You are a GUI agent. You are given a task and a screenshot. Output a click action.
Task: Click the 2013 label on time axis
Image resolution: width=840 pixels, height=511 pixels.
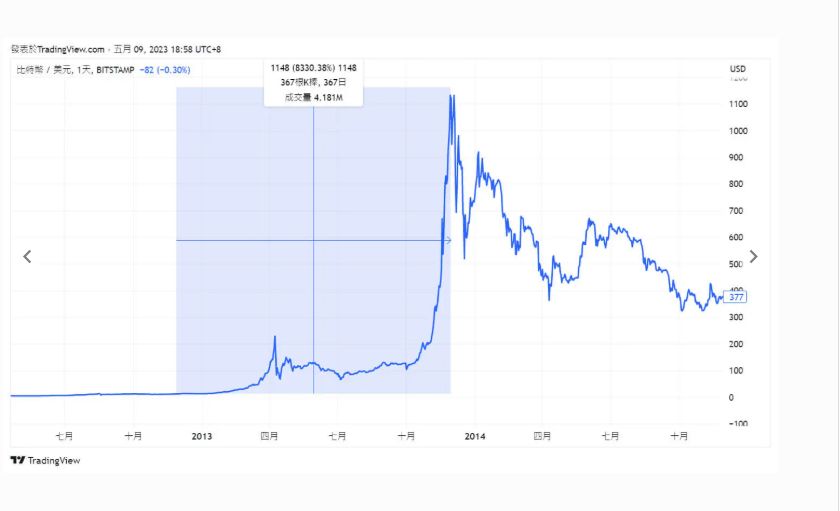tap(201, 436)
